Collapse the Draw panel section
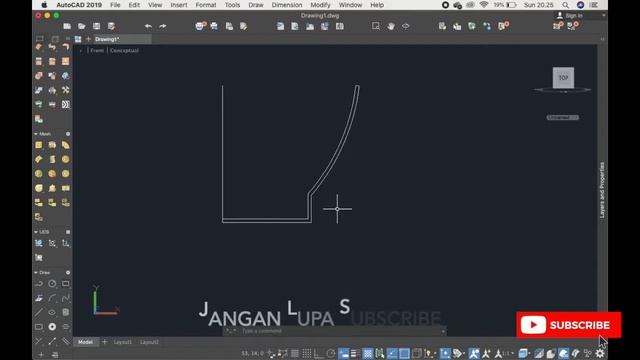640x360 pixels. (x=36, y=272)
